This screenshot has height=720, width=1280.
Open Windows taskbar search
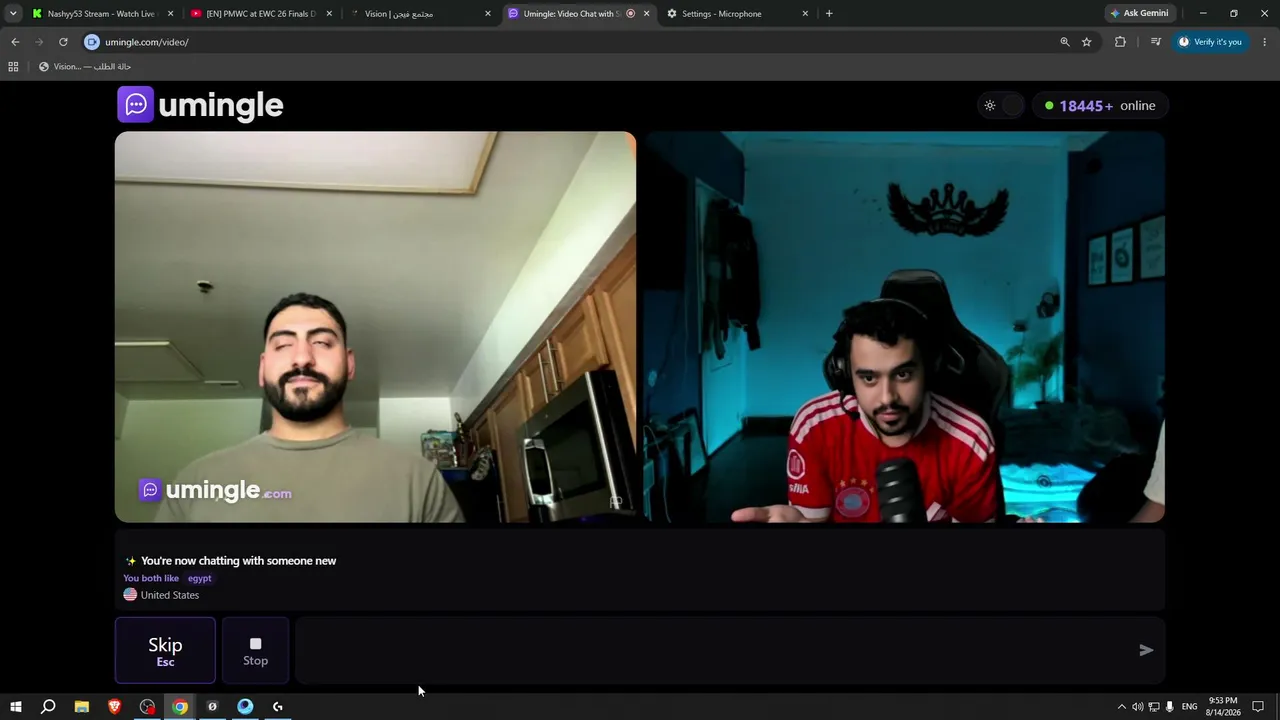tap(48, 707)
